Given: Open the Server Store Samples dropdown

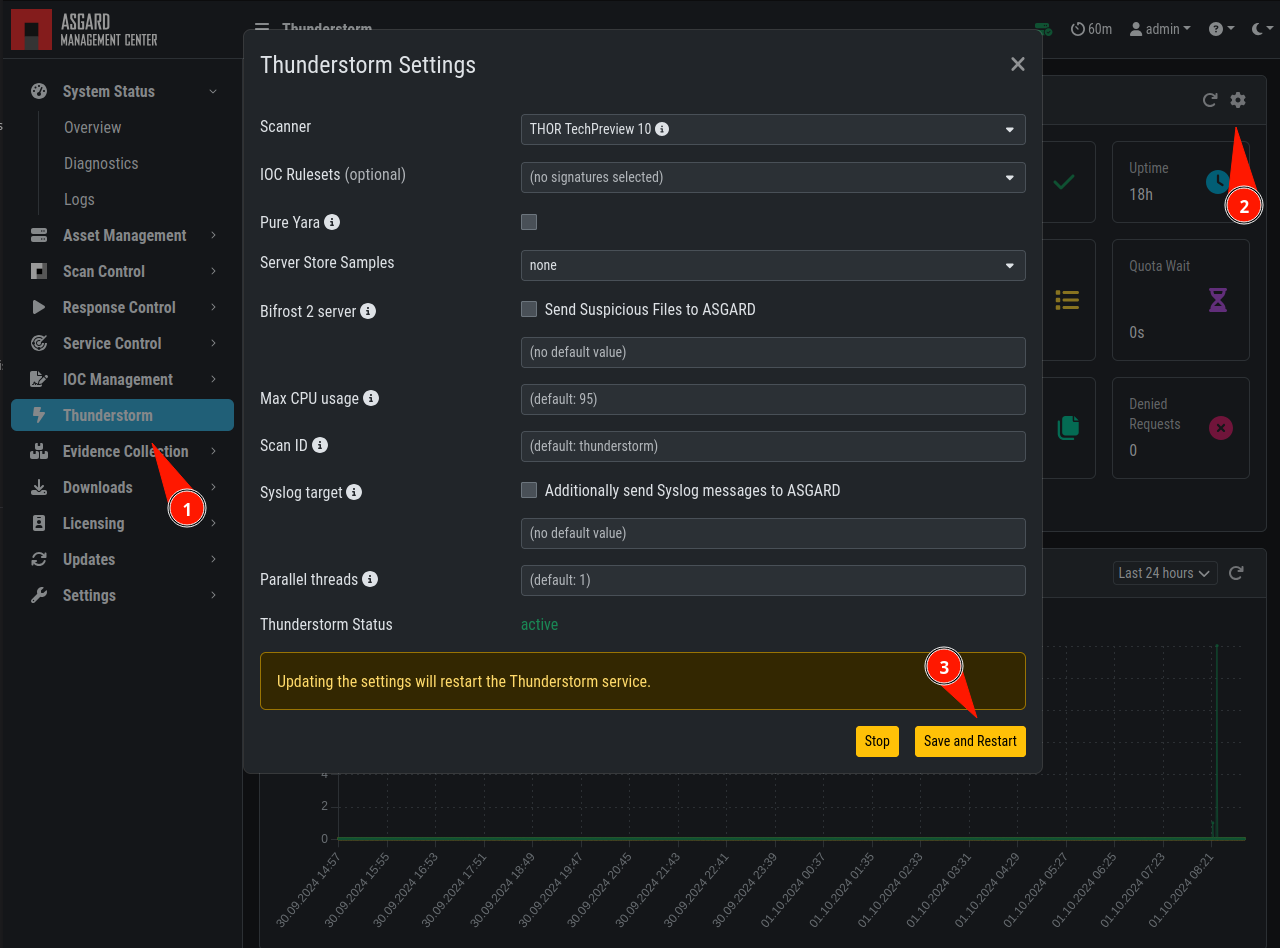Looking at the screenshot, I should click(x=773, y=265).
